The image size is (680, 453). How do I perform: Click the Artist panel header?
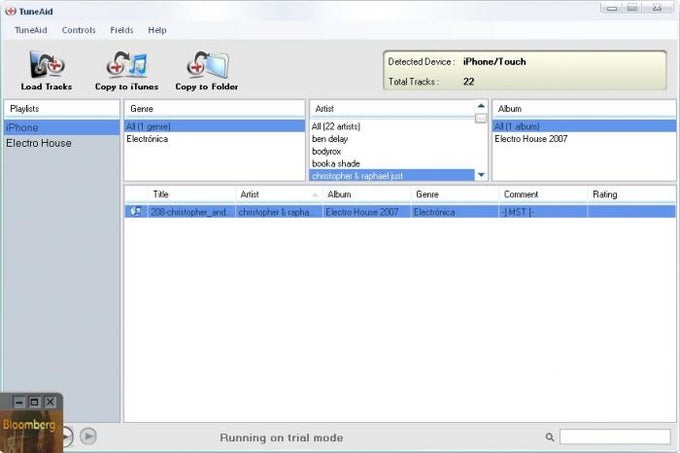coord(392,109)
